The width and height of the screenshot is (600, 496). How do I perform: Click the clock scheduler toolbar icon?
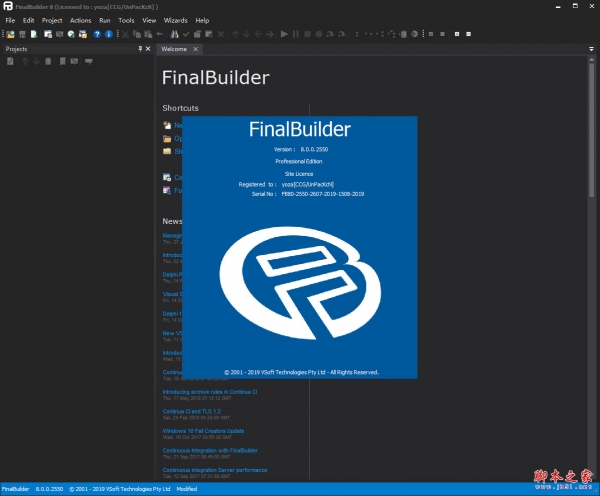point(71,34)
